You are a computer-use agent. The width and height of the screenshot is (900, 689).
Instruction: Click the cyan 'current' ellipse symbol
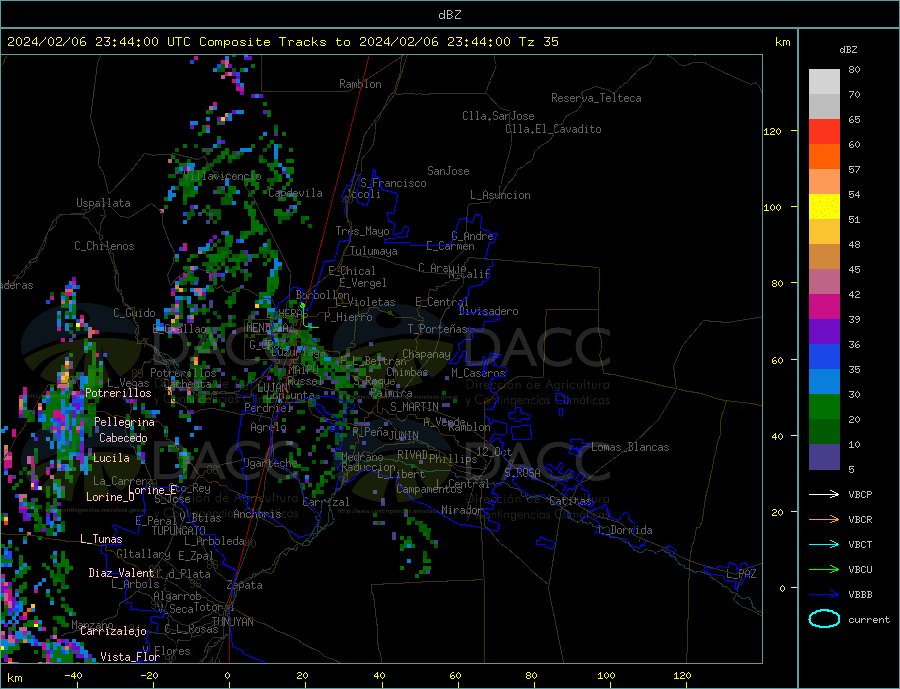[x=824, y=619]
